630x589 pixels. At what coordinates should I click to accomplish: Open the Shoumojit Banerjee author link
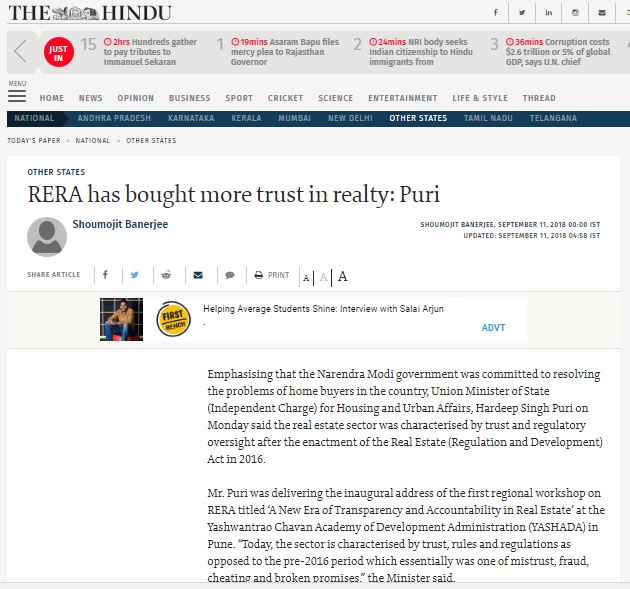pos(120,224)
